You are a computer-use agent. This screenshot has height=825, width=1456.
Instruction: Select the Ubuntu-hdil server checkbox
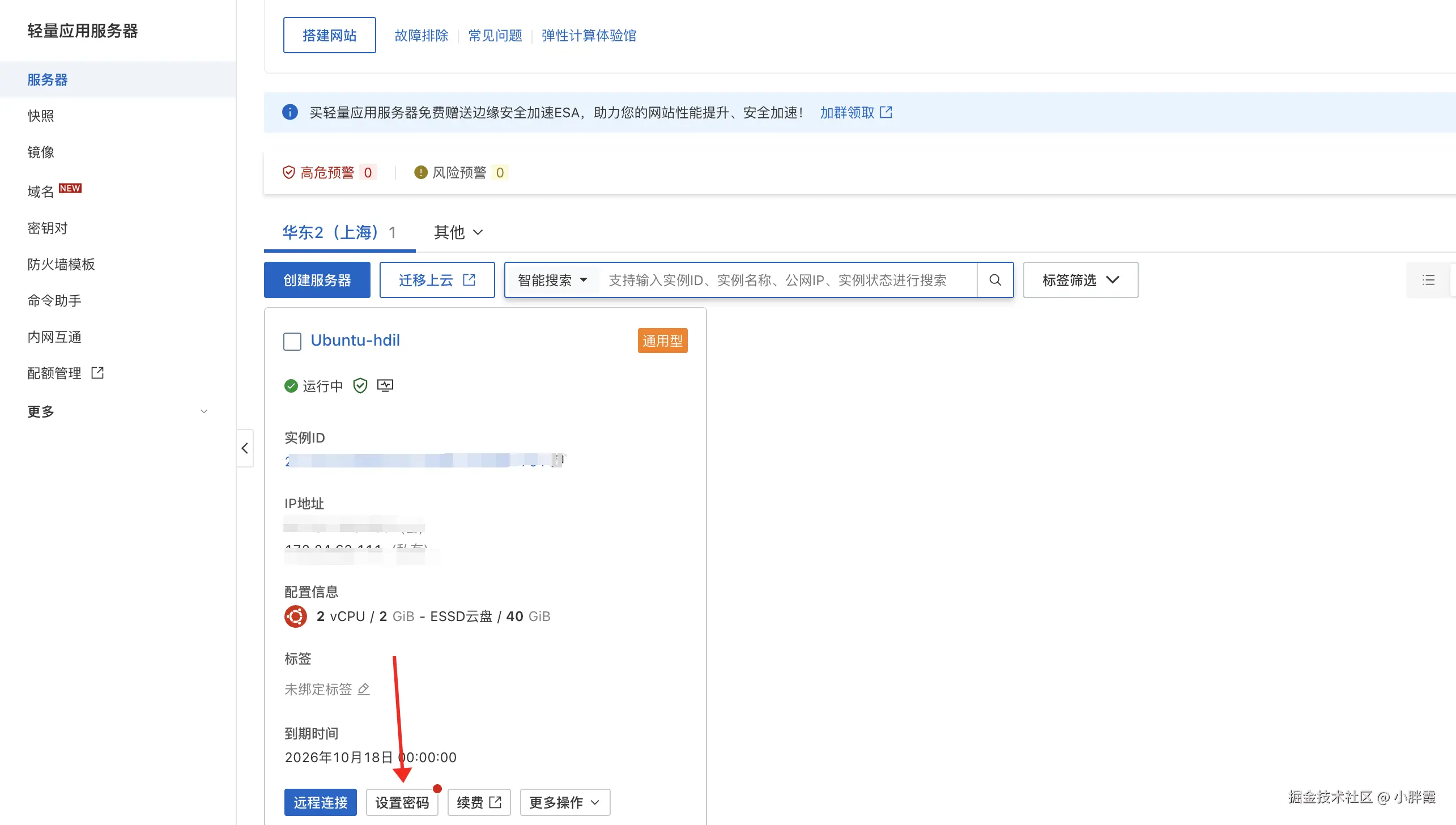click(x=292, y=341)
